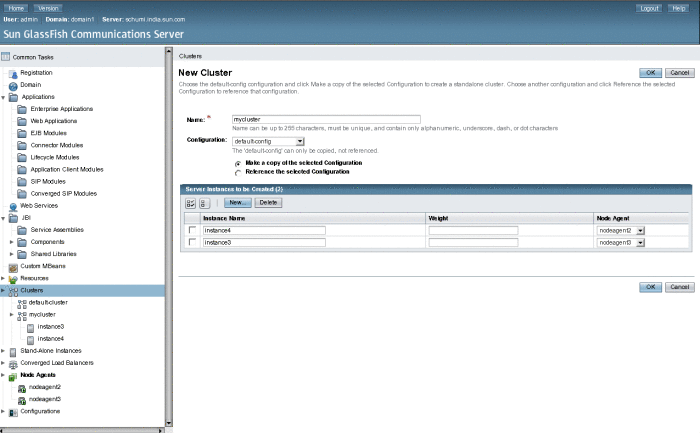Image resolution: width=700 pixels, height=433 pixels.
Task: Click the Registration icon in tree
Action: click(x=13, y=73)
